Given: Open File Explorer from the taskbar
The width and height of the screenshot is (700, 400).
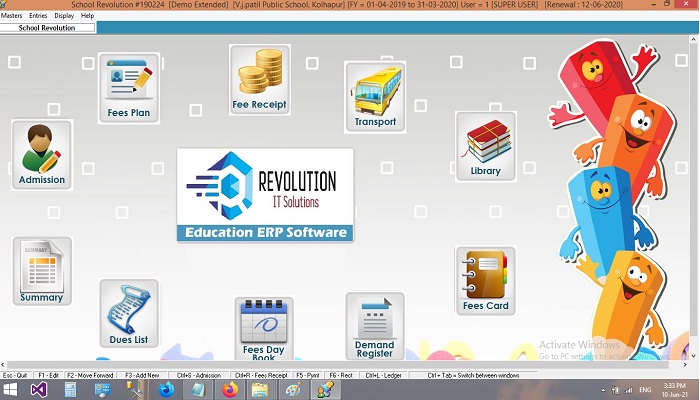Looking at the screenshot, I should [x=260, y=390].
